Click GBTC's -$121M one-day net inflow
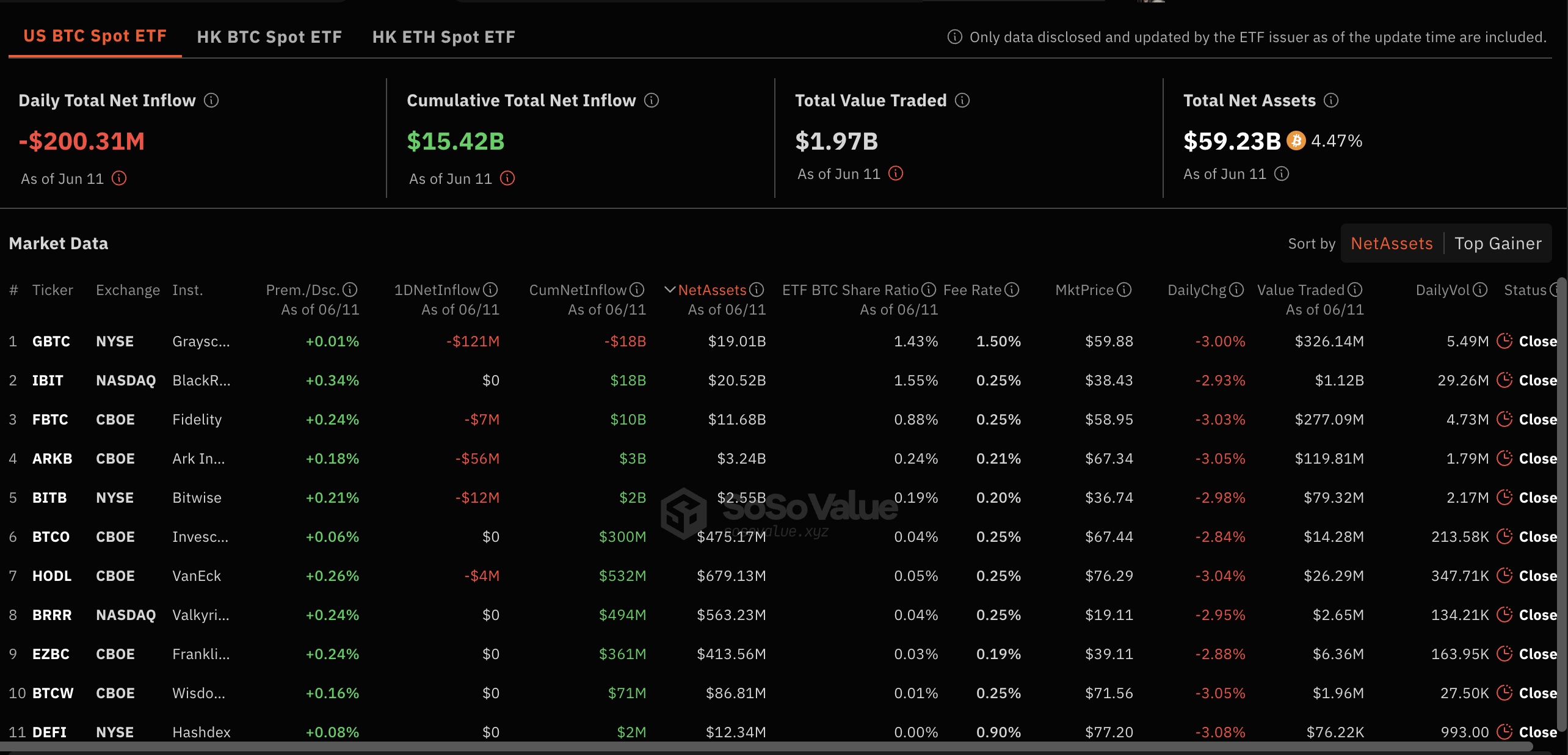The height and width of the screenshot is (755, 1568). pyautogui.click(x=473, y=341)
